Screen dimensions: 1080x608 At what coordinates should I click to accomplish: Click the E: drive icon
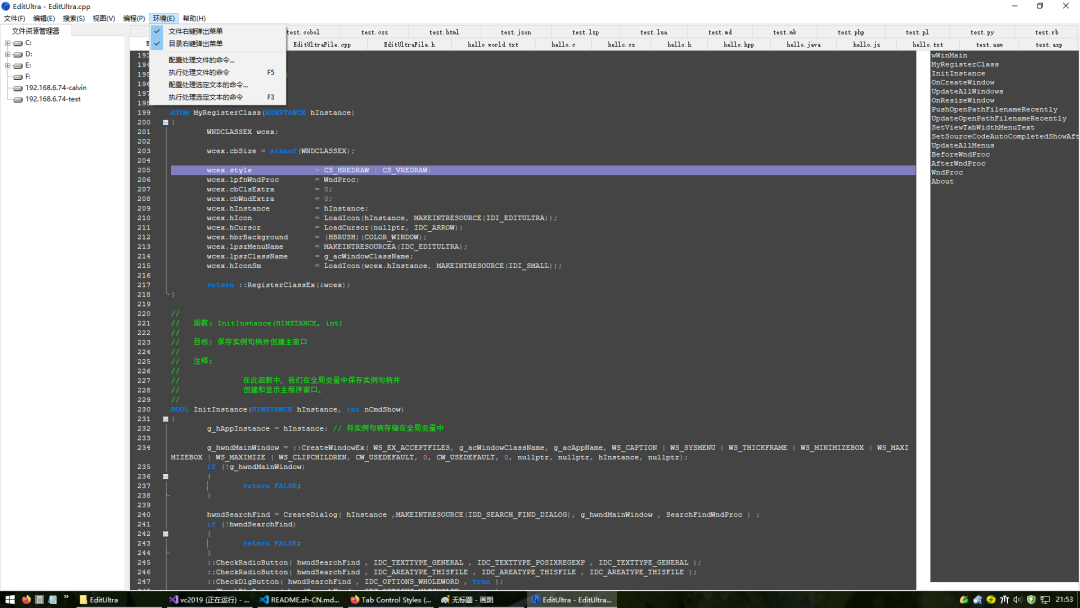click(18, 65)
